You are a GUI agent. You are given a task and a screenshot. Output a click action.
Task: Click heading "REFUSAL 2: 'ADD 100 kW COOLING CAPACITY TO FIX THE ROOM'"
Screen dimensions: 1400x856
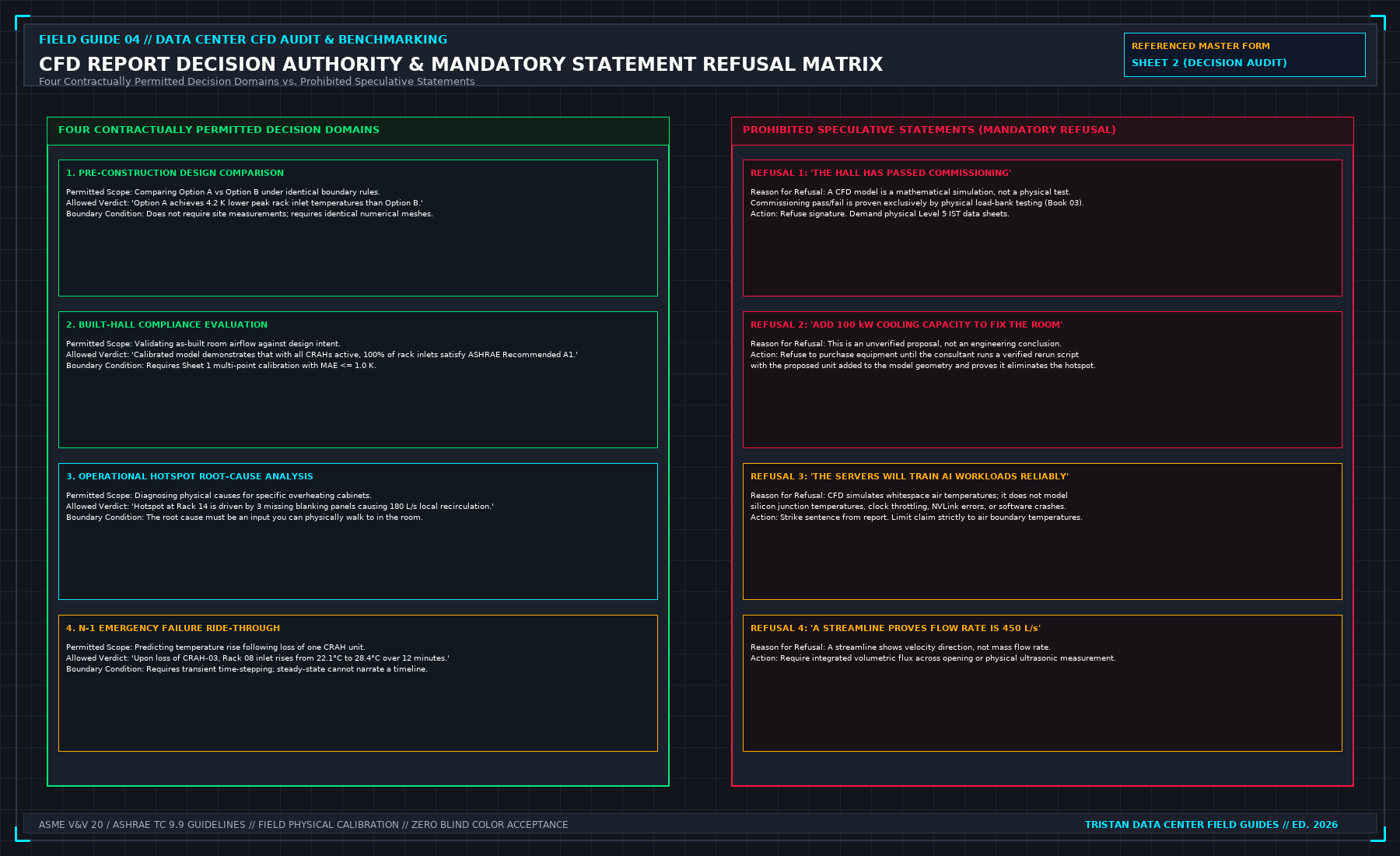(906, 325)
